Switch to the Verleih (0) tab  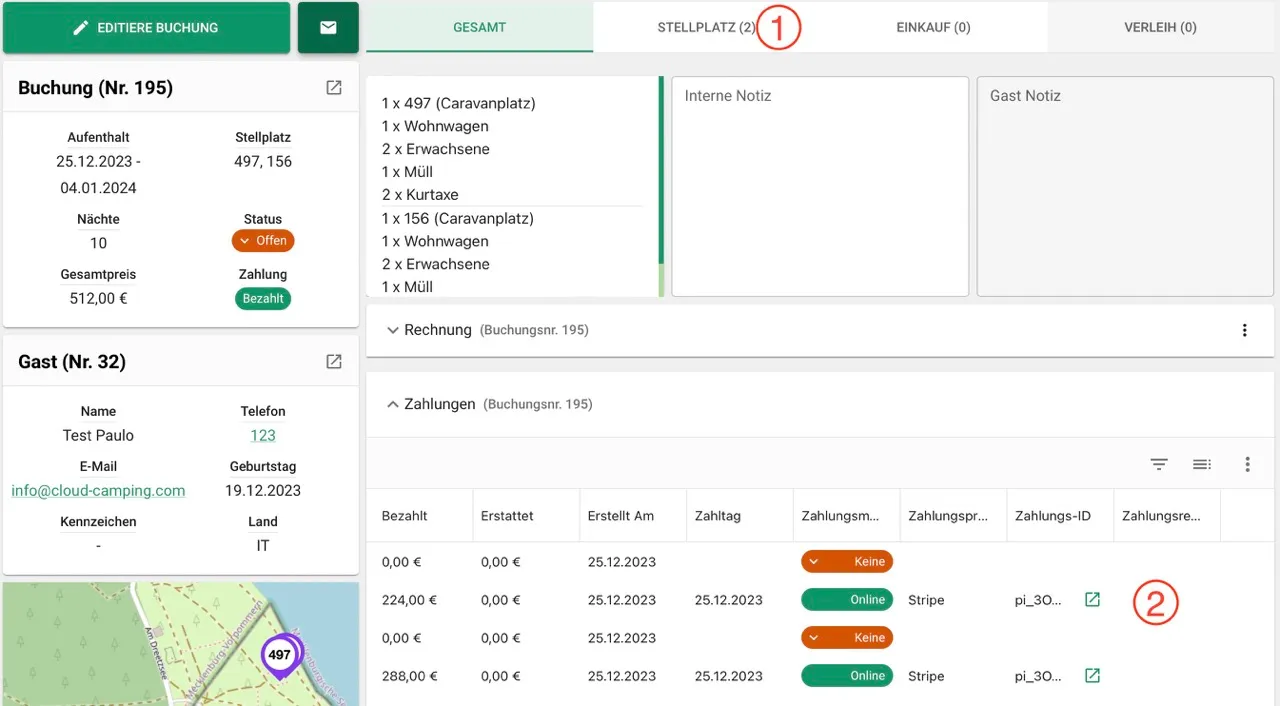[1160, 27]
